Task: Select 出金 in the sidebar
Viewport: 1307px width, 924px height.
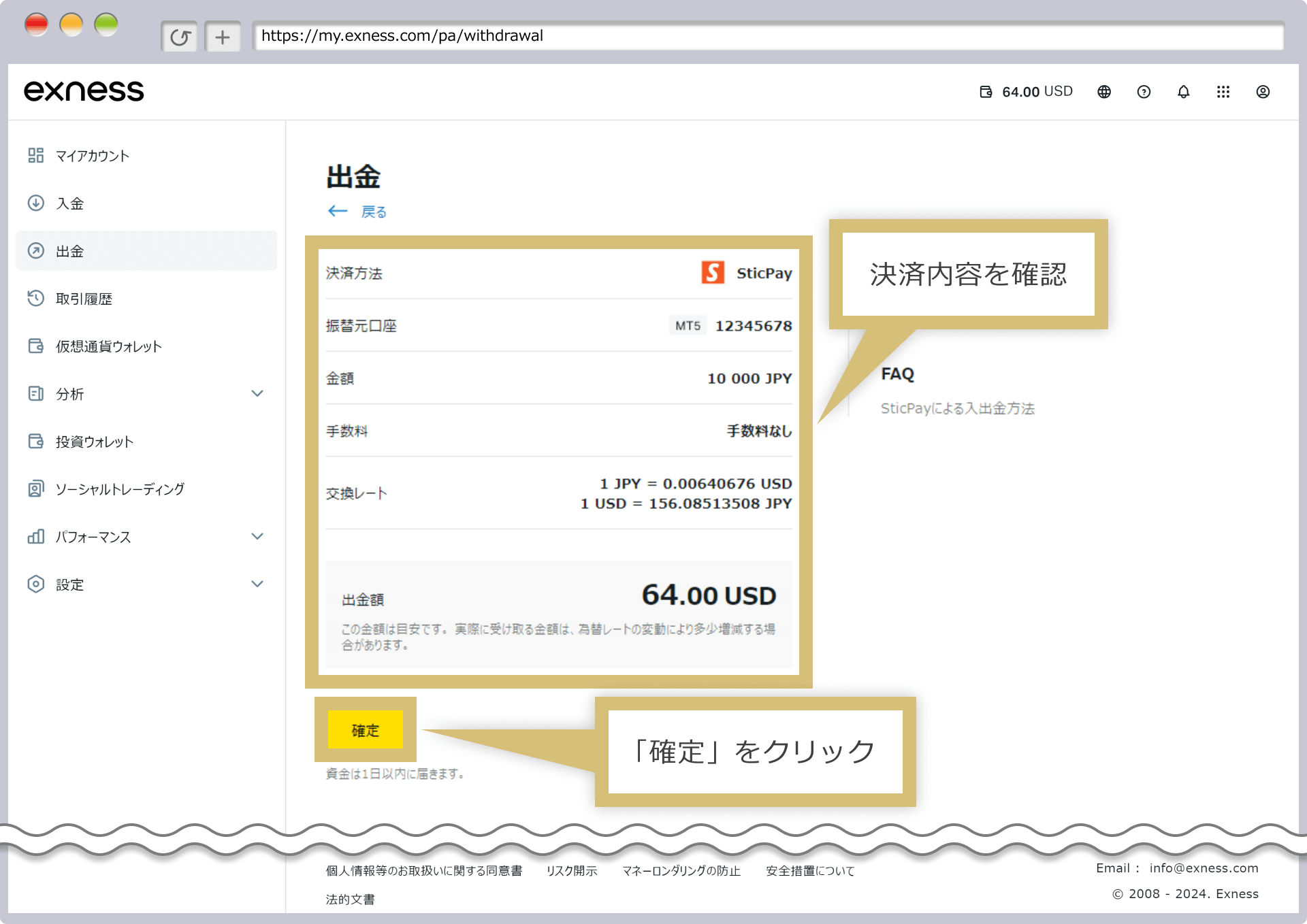Action: tap(146, 251)
